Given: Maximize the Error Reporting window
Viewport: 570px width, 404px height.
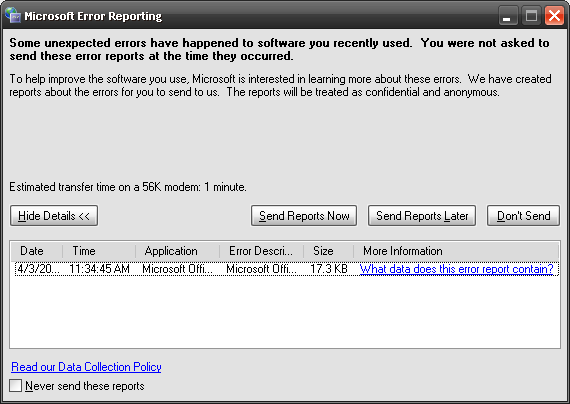Looking at the screenshot, I should [531, 16].
